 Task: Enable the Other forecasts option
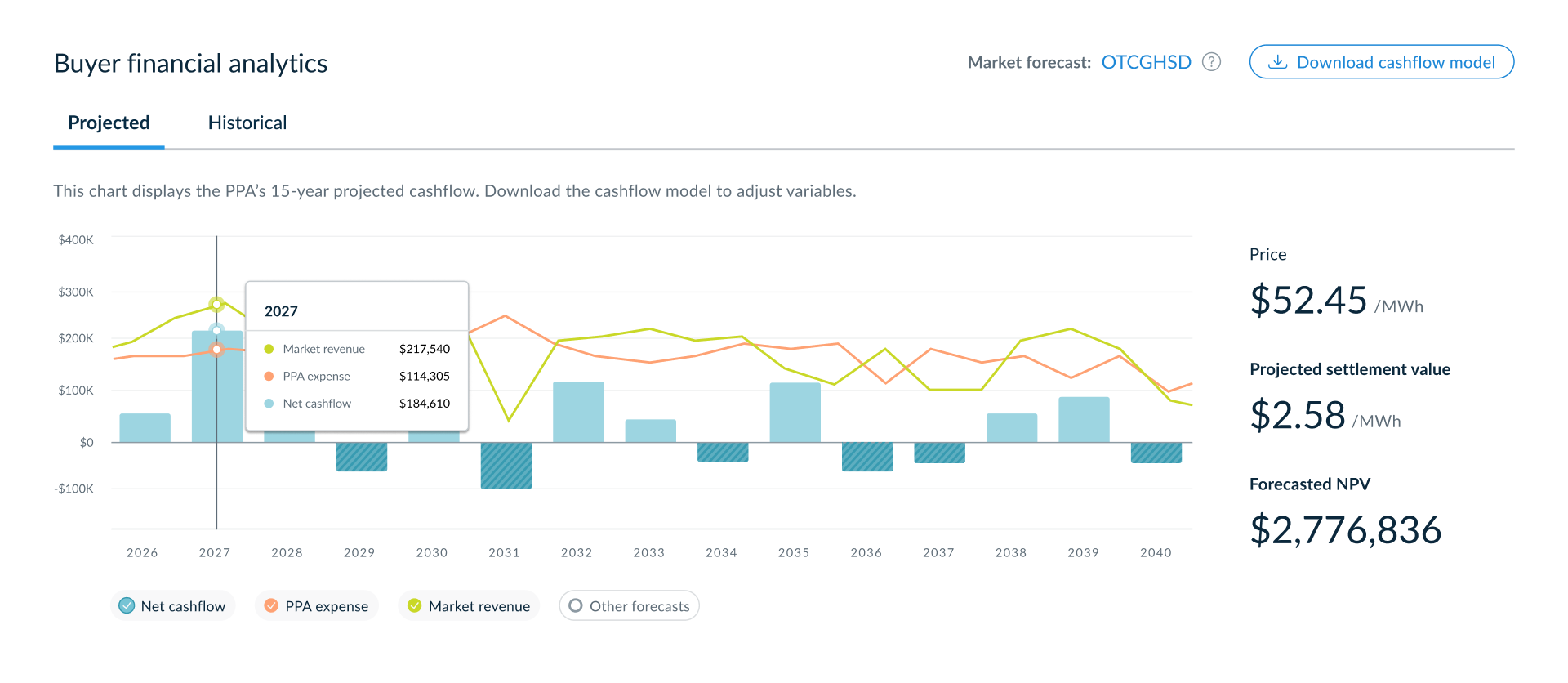(x=629, y=605)
